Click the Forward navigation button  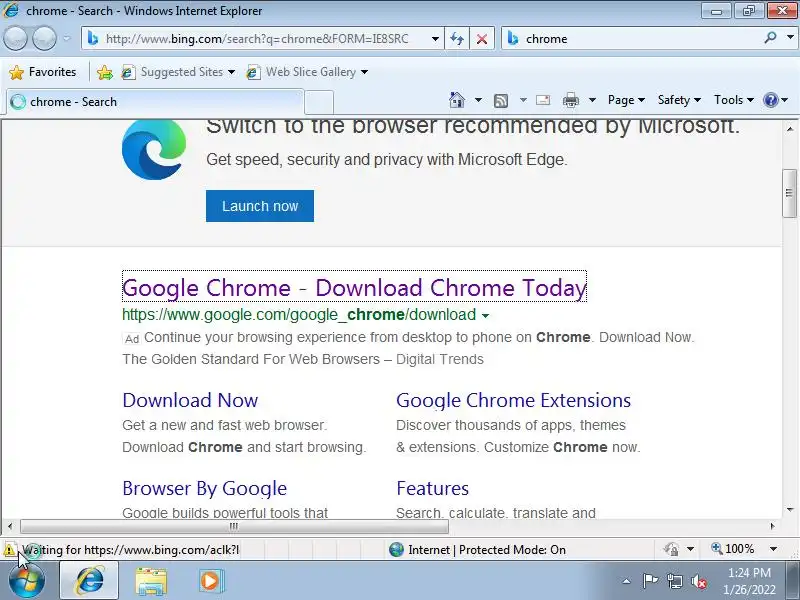[x=44, y=38]
